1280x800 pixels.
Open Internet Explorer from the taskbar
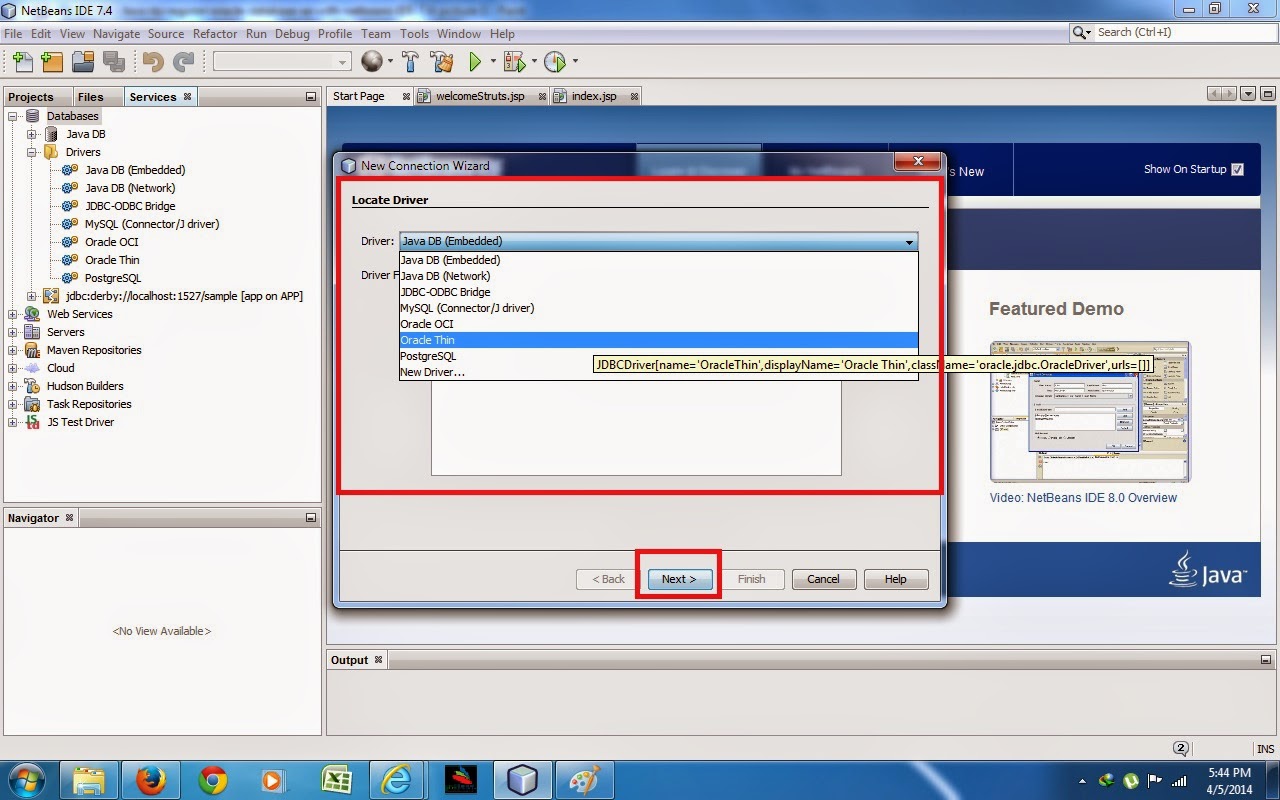[398, 780]
